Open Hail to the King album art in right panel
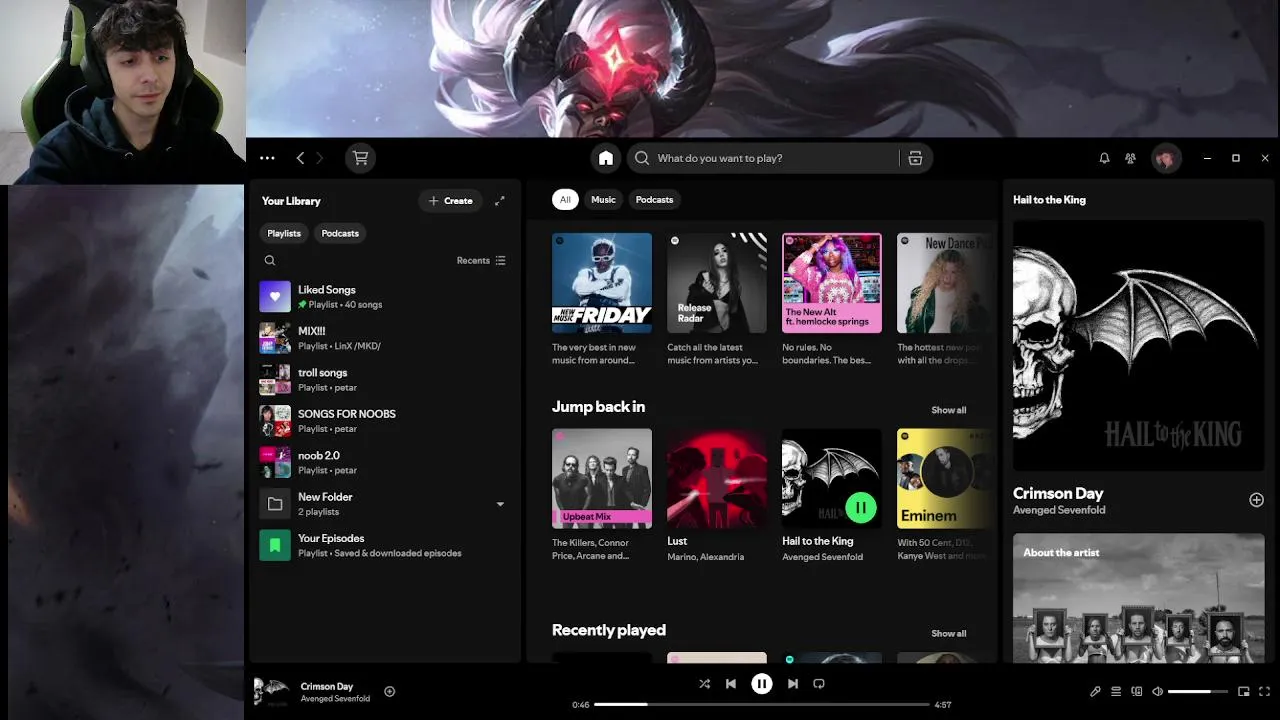This screenshot has height=720, width=1280. click(x=1138, y=345)
